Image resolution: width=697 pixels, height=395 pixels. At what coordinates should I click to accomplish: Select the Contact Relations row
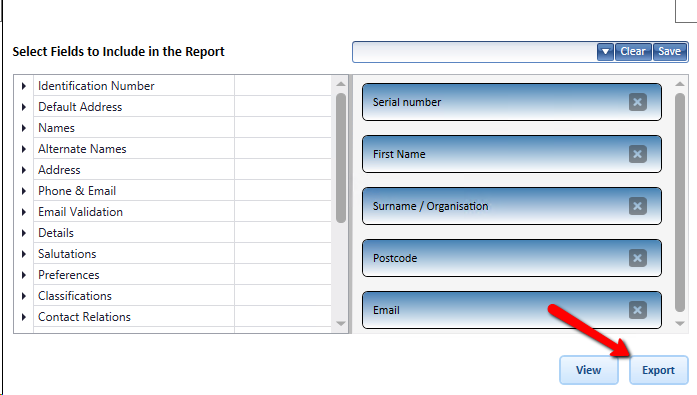[x=173, y=317]
